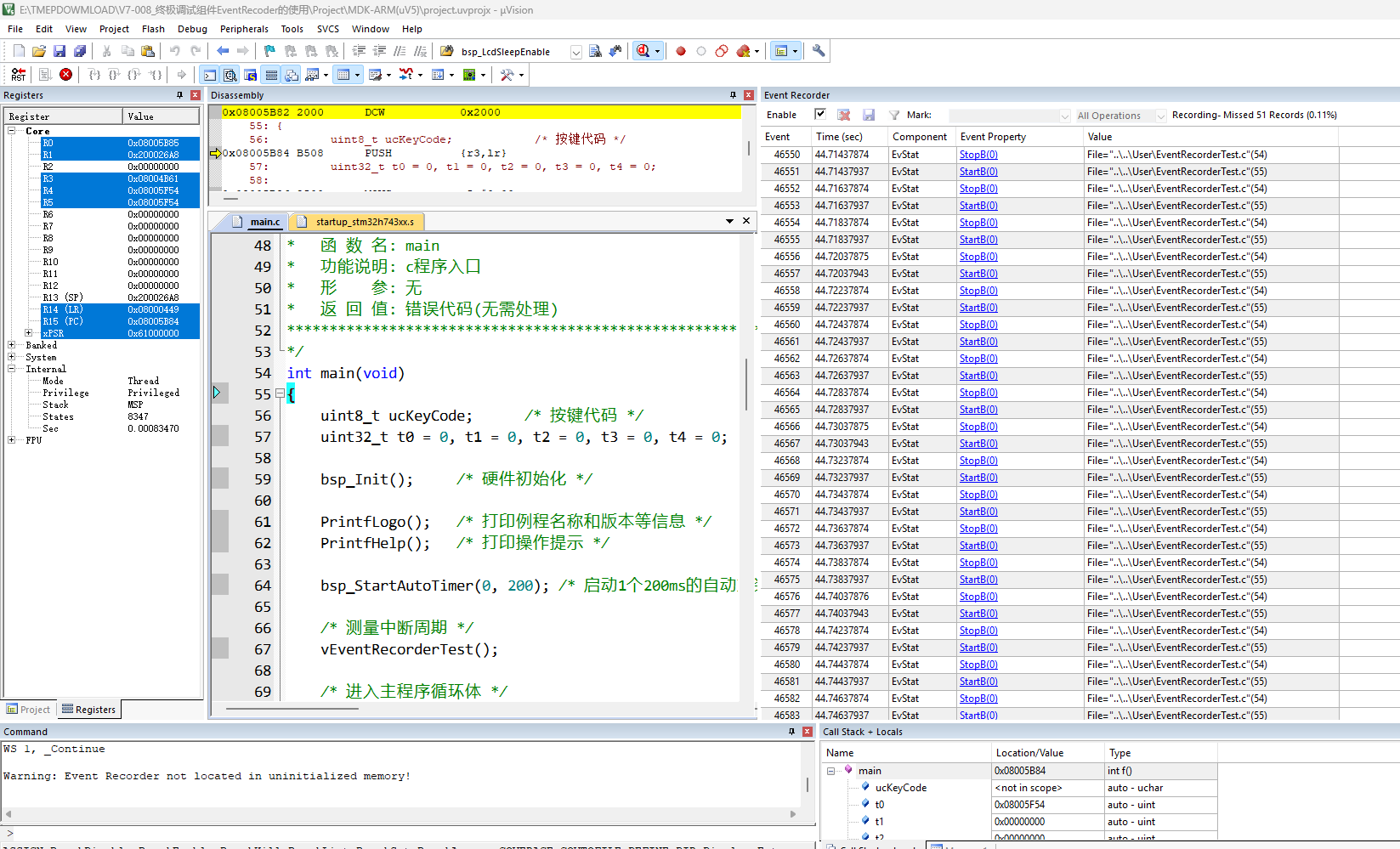Viewport: 1400px width, 849px height.
Task: Insert a bookmark with the flag icon
Action: 269,51
